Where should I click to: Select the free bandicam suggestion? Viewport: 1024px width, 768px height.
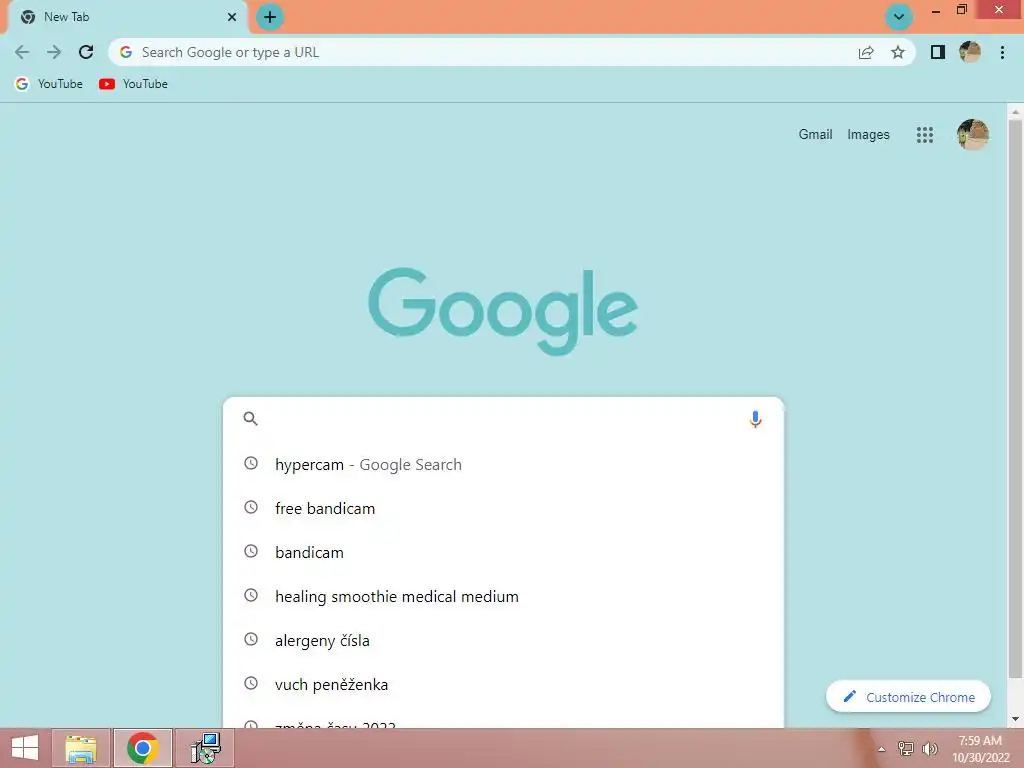(503, 508)
